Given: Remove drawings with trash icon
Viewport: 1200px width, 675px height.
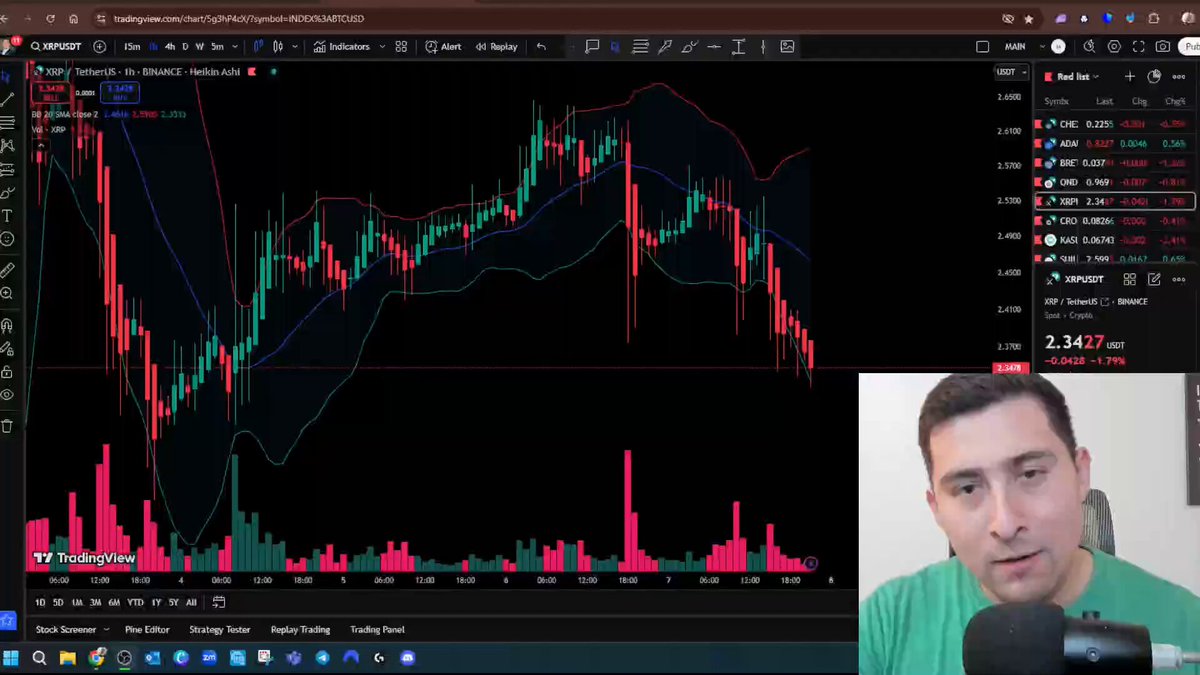Looking at the screenshot, I should point(7,426).
